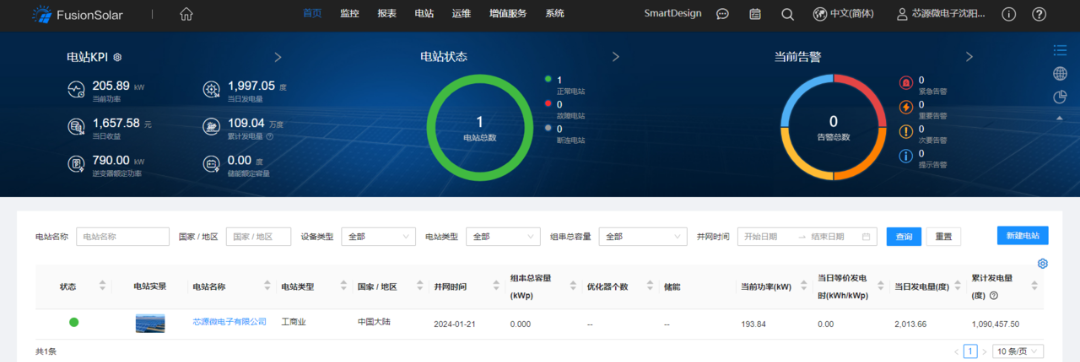Click the 当日收益 KPI icon
1080x362 pixels.
[x=76, y=127]
